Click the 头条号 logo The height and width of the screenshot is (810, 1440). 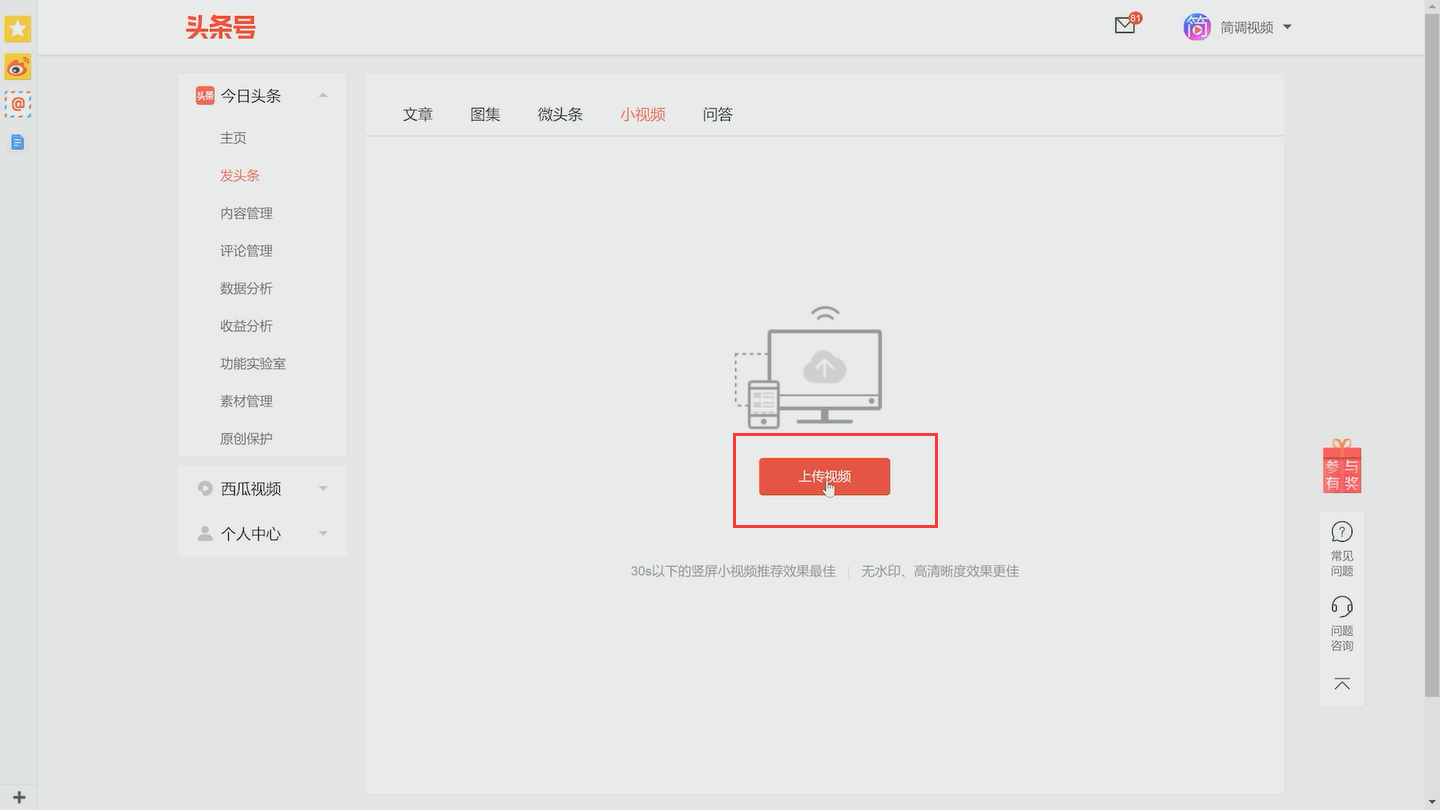(221, 27)
